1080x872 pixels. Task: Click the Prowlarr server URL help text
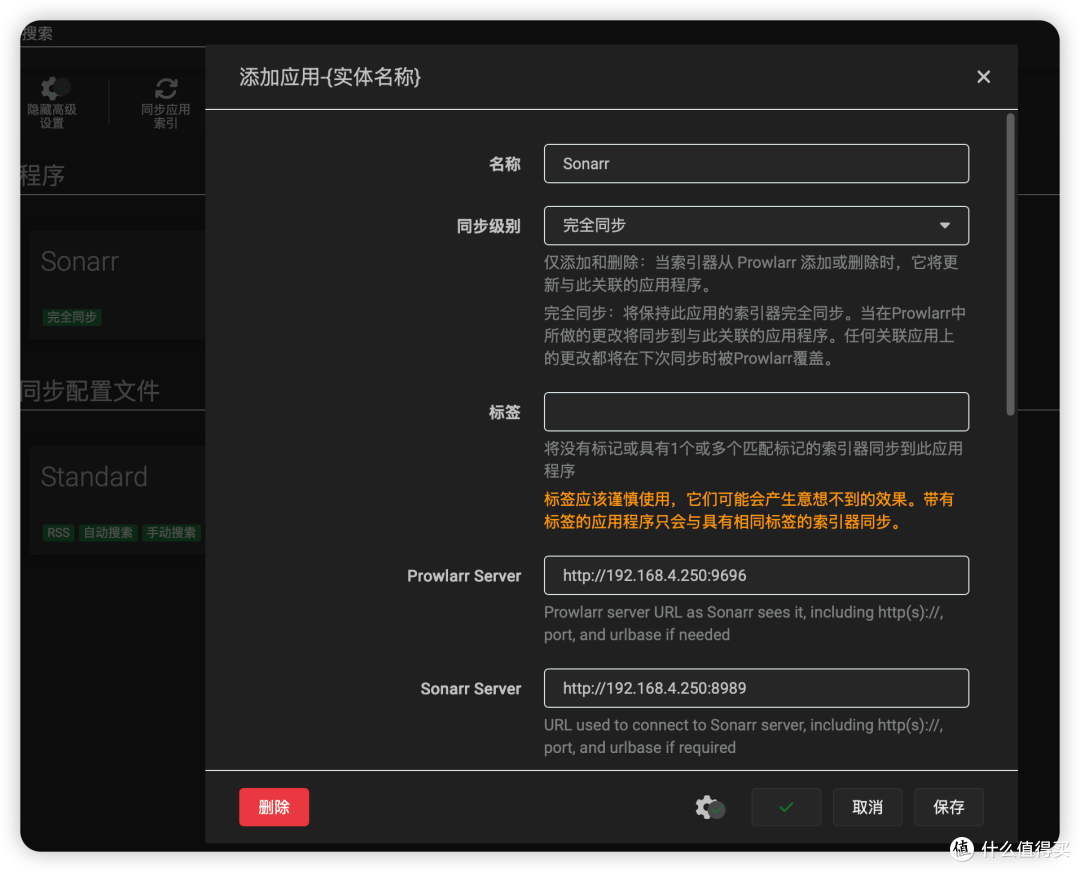coord(744,623)
